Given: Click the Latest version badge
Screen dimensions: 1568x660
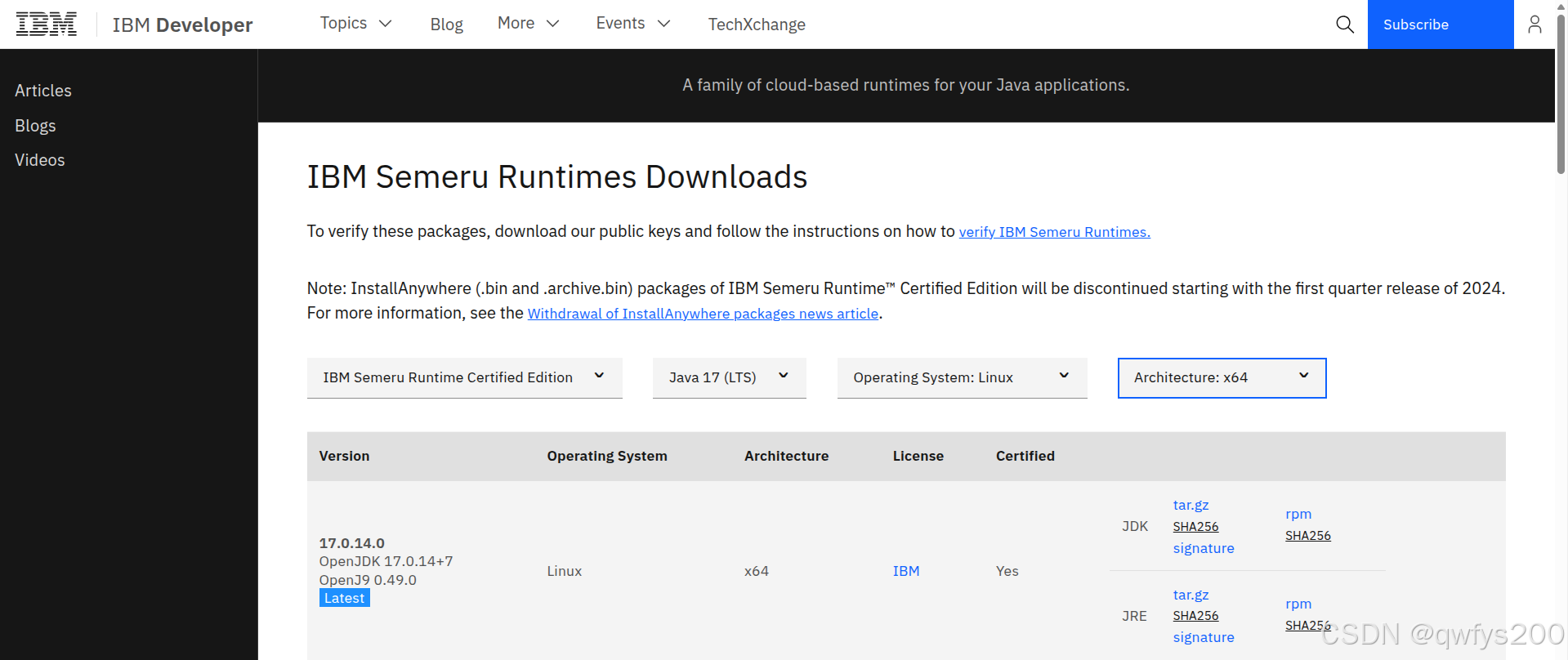Looking at the screenshot, I should pos(344,598).
